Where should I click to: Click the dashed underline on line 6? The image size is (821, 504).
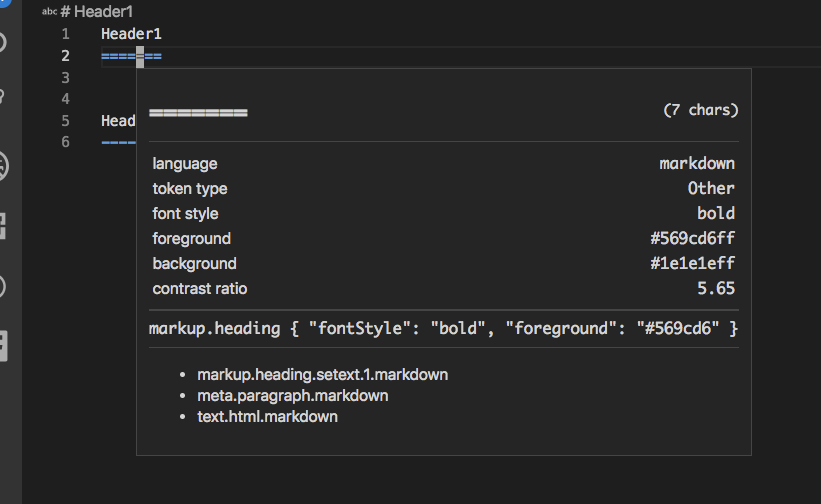click(118, 142)
